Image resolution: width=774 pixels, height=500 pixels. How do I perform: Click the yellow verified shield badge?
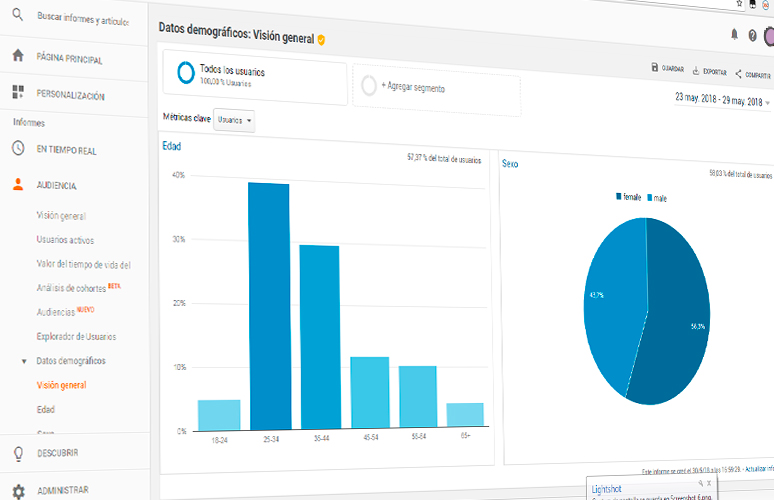click(322, 40)
